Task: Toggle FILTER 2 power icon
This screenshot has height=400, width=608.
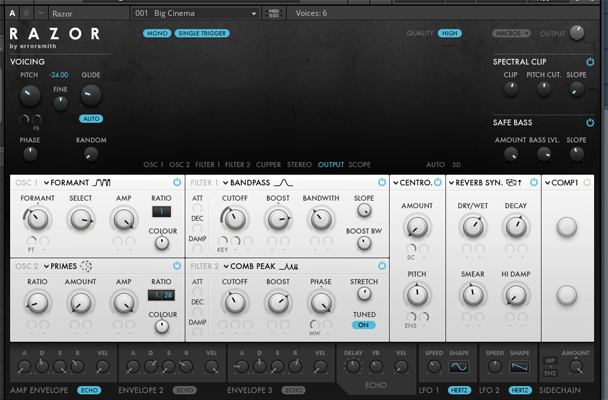Action: click(382, 266)
